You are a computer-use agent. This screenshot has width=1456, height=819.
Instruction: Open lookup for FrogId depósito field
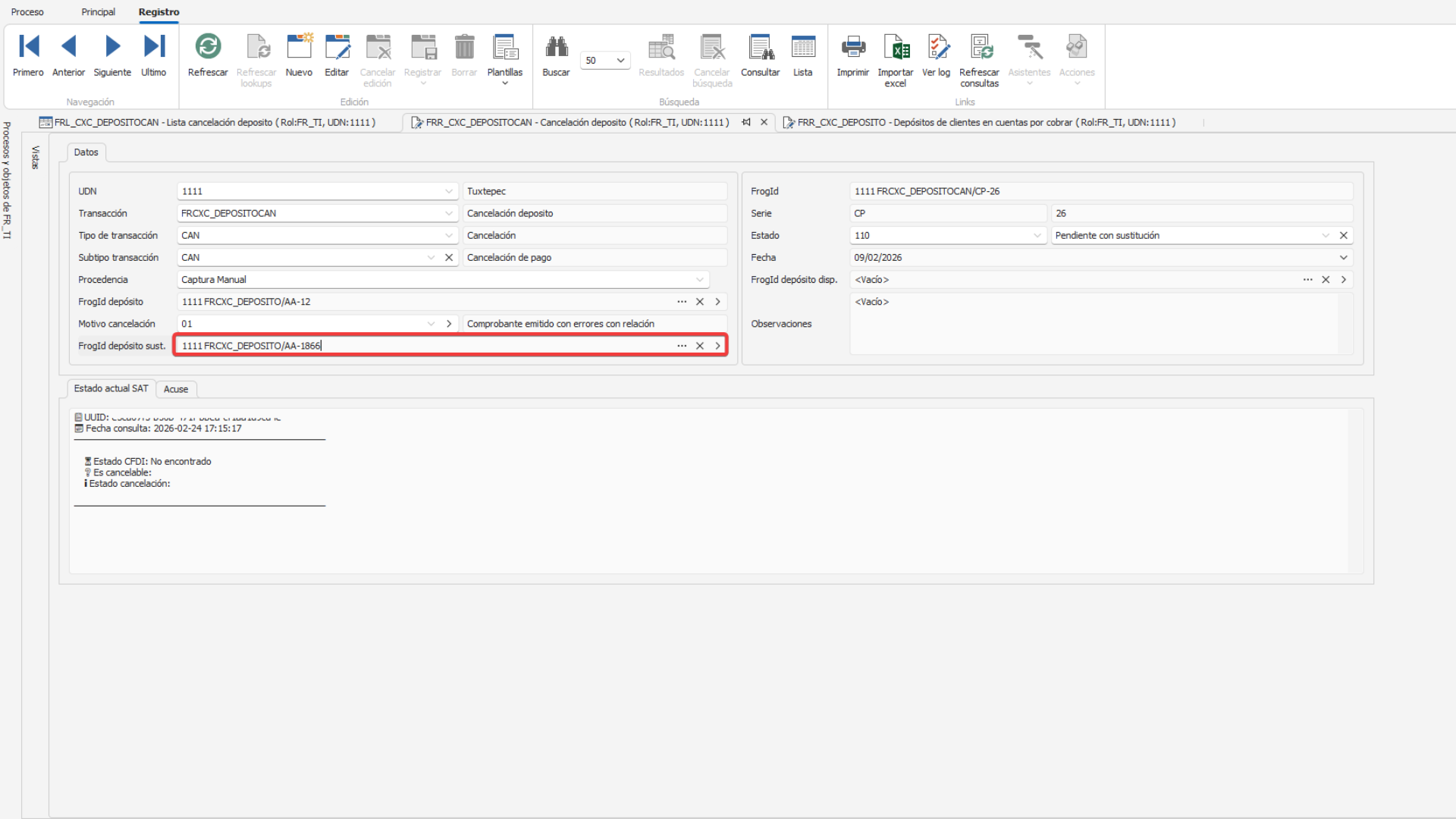point(682,302)
